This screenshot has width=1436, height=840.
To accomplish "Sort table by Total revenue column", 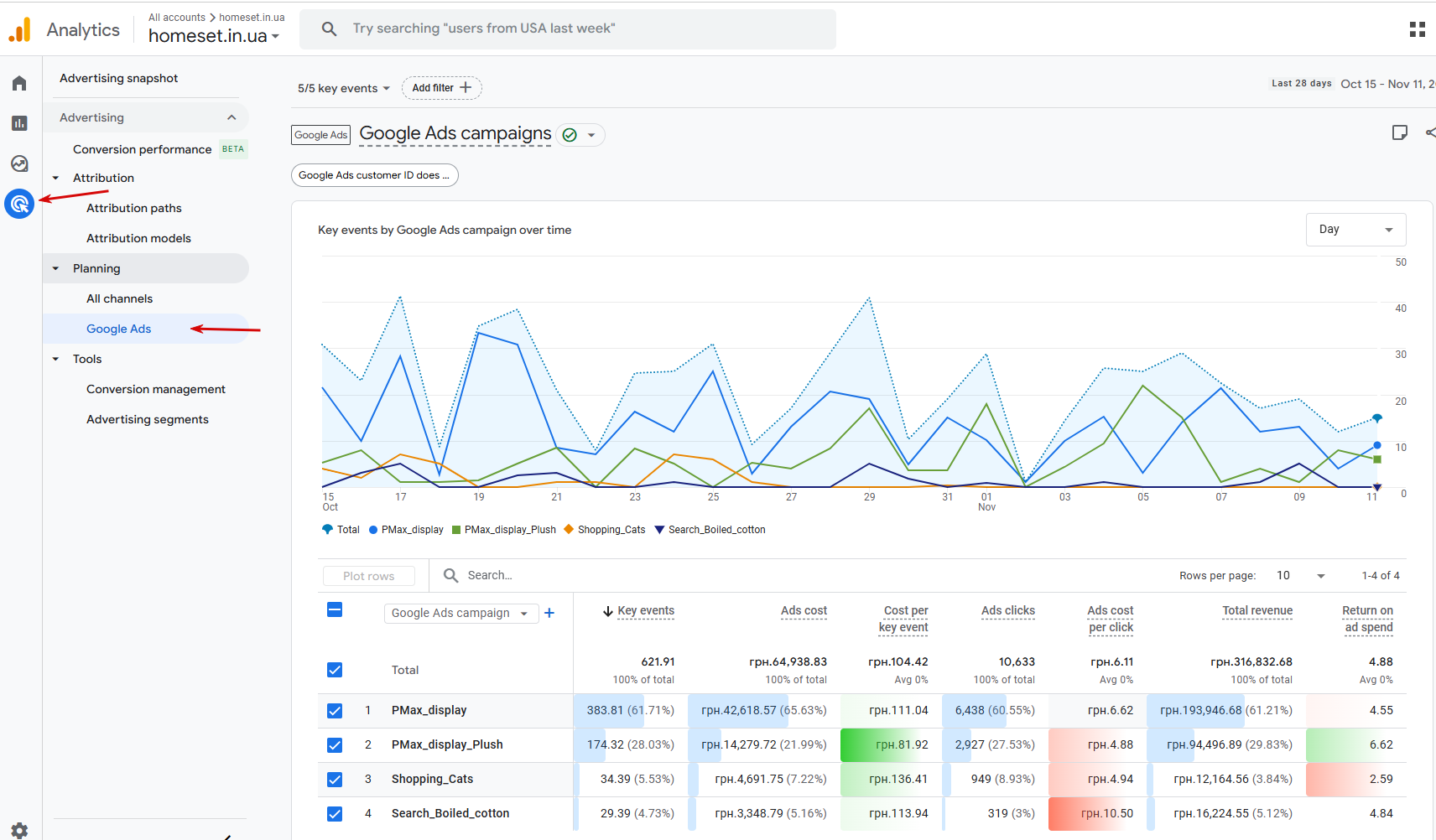I will click(x=1257, y=611).
